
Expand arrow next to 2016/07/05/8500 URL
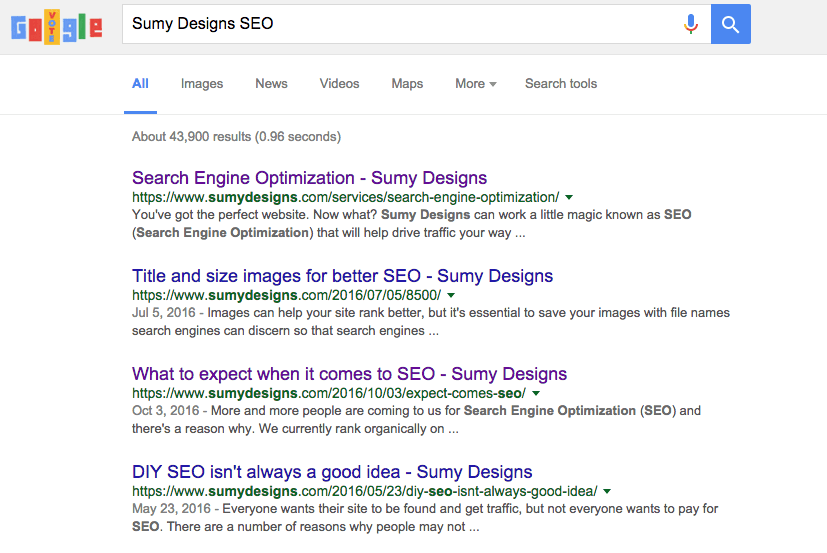[451, 295]
